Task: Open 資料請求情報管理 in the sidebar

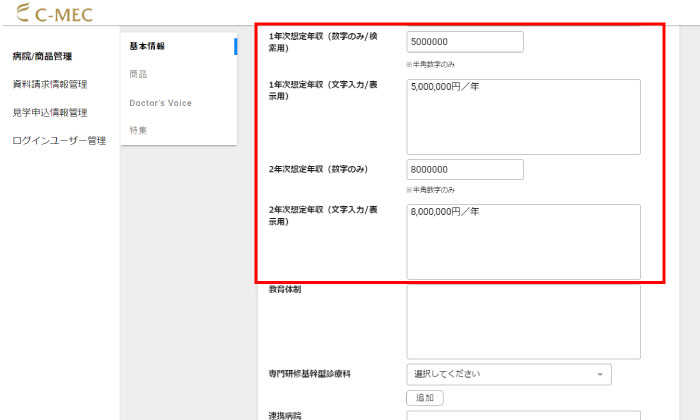Action: pyautogui.click(x=50, y=84)
